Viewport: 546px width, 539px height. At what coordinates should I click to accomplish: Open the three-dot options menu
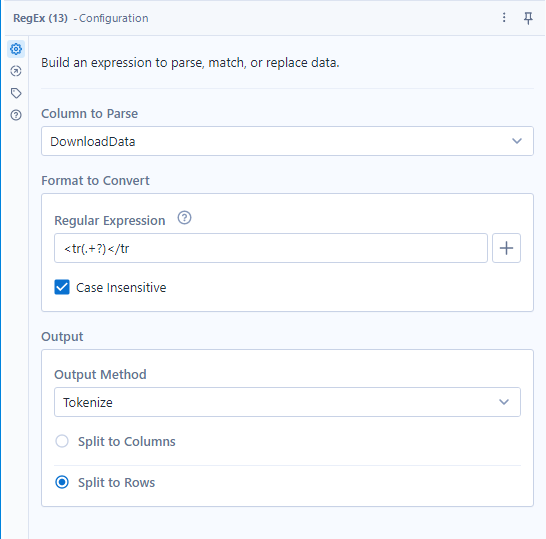(x=504, y=17)
